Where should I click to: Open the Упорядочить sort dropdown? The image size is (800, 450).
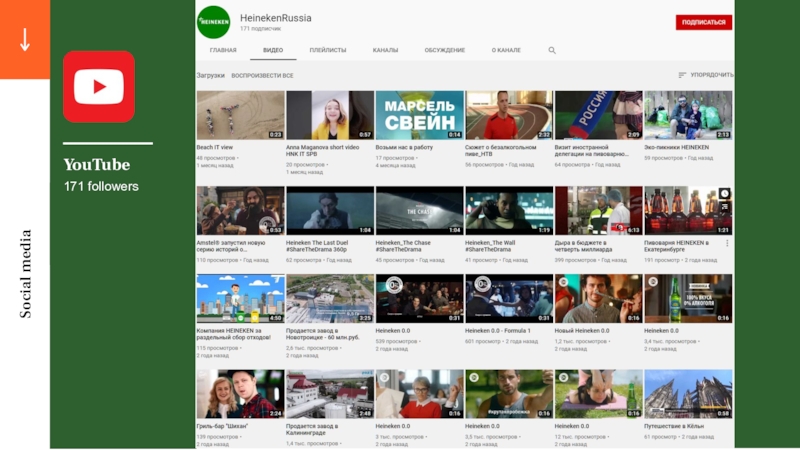(x=706, y=75)
